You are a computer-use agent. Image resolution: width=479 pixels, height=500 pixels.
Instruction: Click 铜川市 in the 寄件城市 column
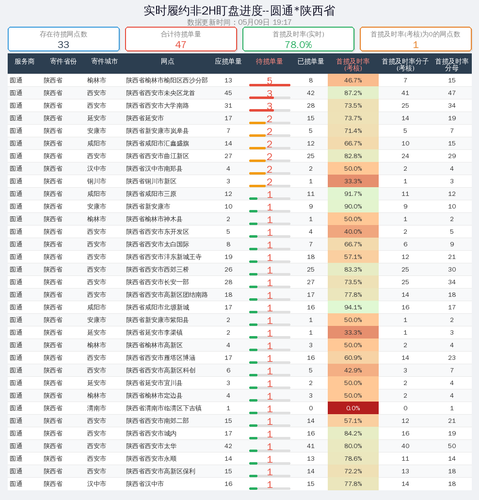tap(97, 181)
